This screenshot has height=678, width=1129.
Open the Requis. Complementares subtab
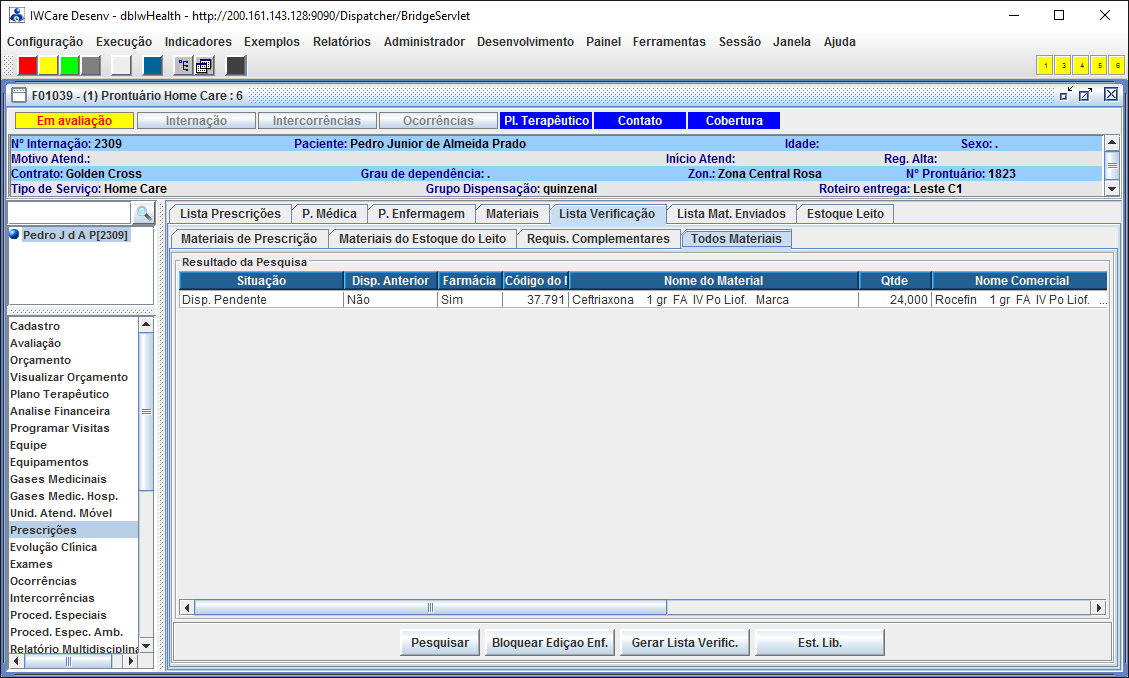598,239
